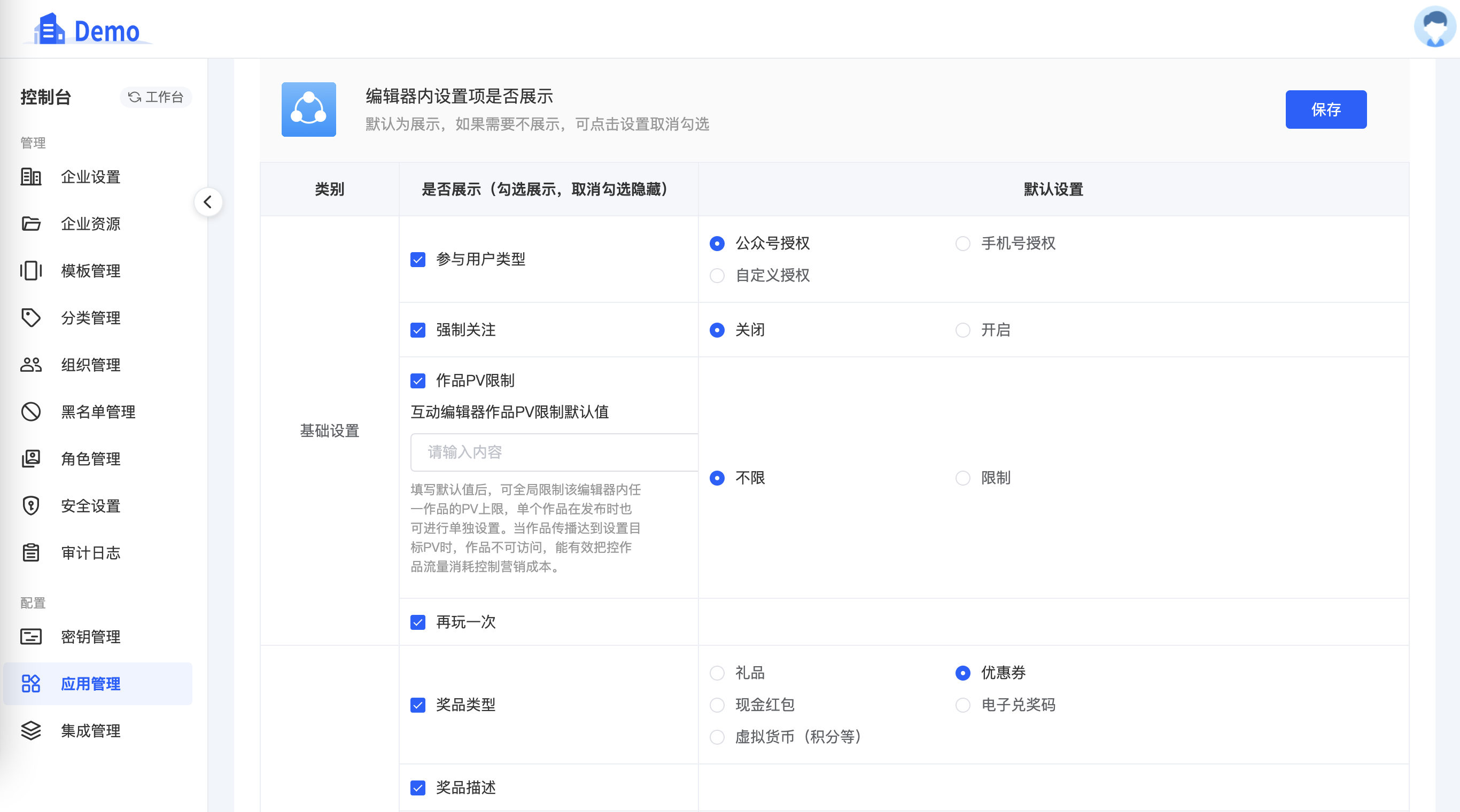Click the Demo logo text
The image size is (1460, 812).
[x=107, y=32]
